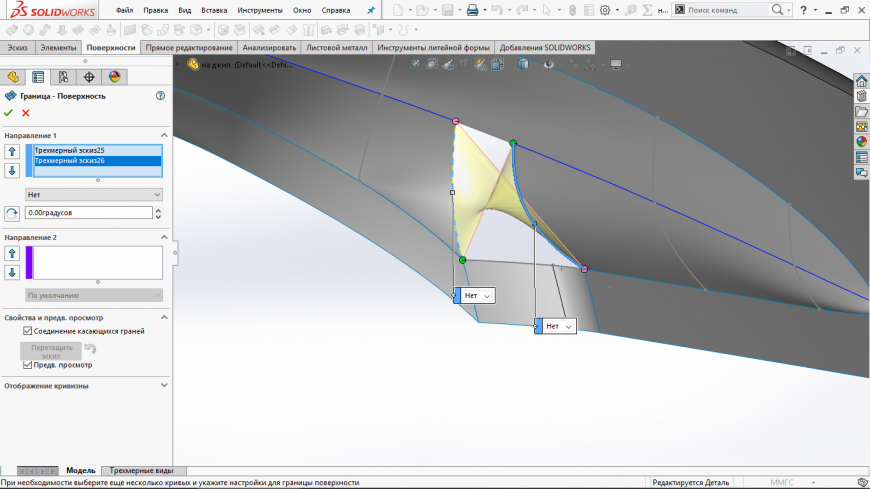Click the Zoom to Area view icon

tap(431, 65)
